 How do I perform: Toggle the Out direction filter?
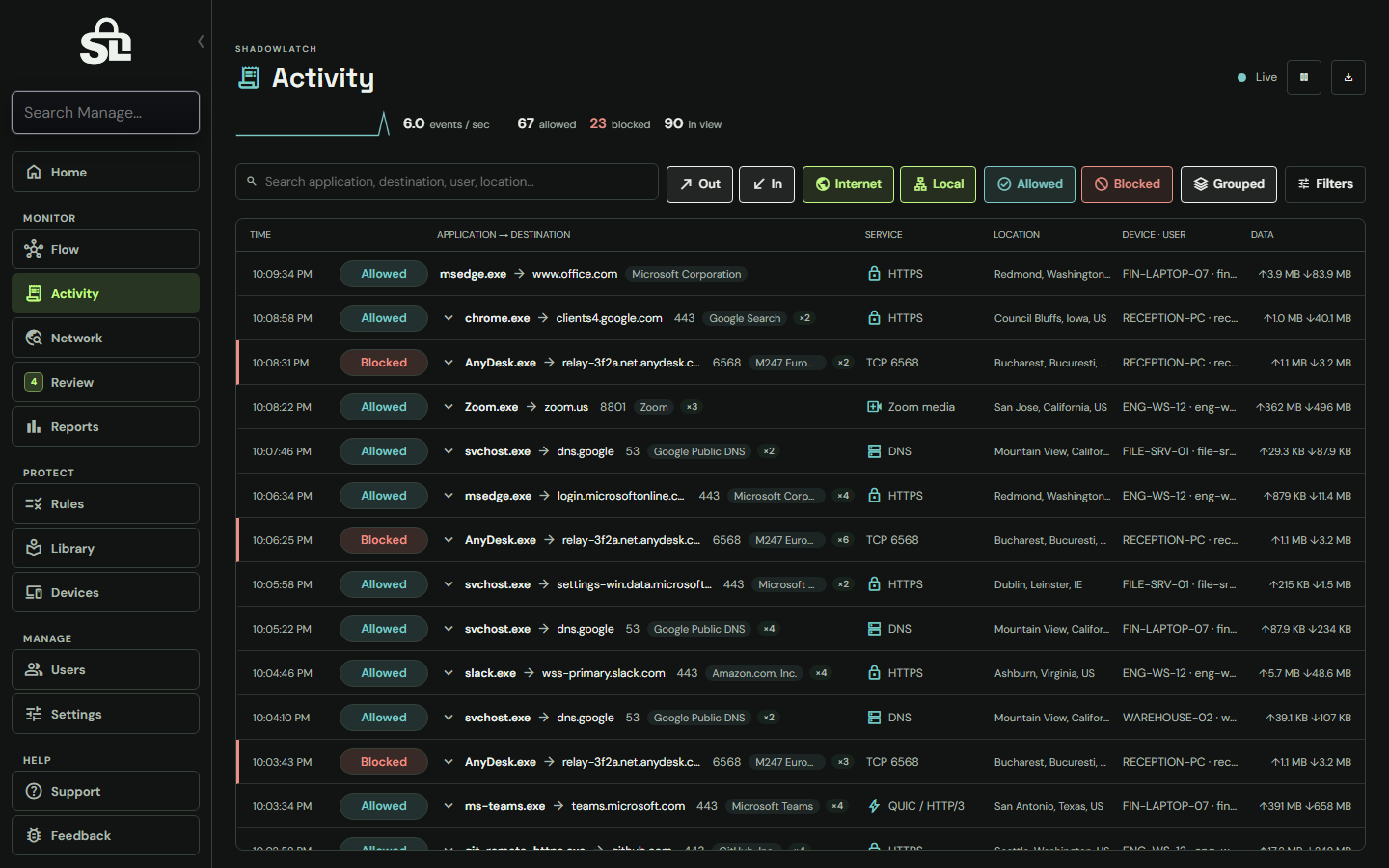click(x=699, y=184)
